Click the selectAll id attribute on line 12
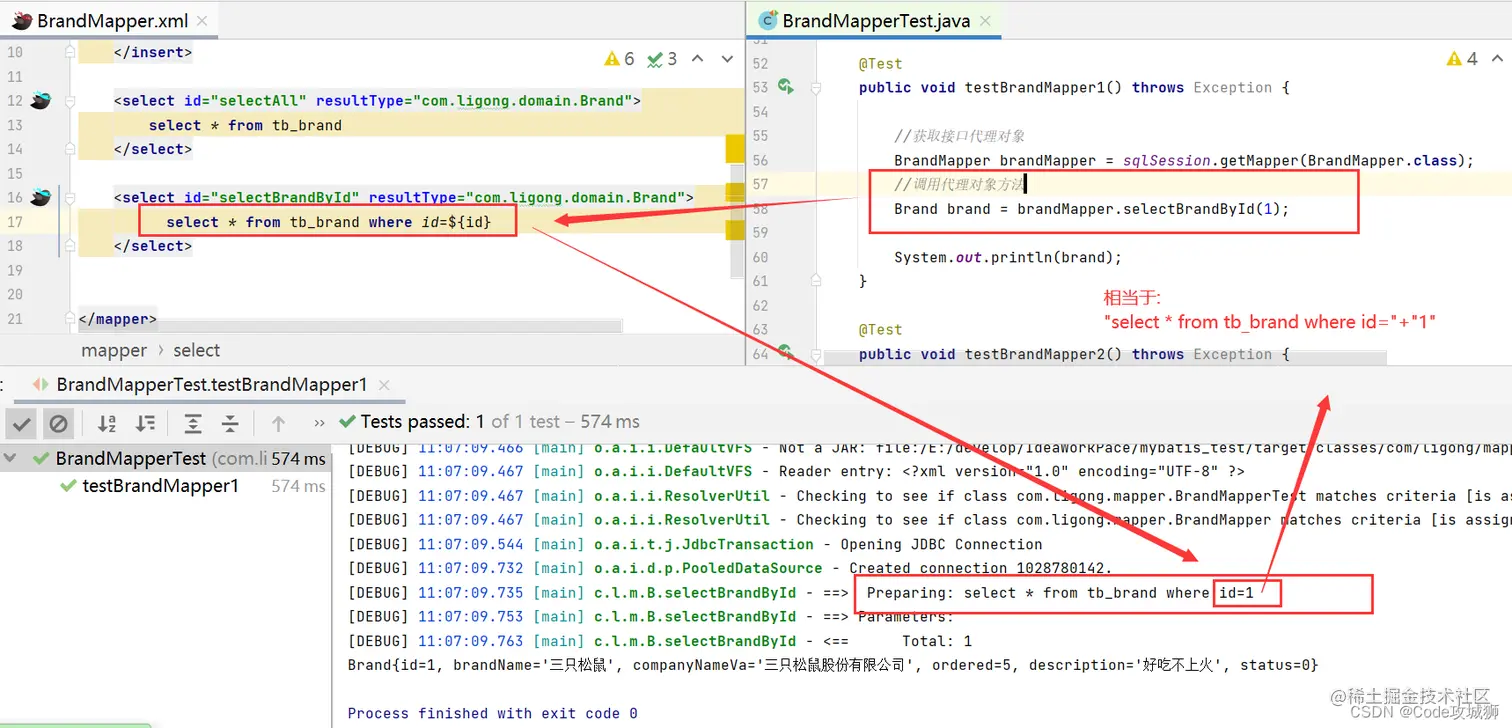The height and width of the screenshot is (728, 1512). pyautogui.click(x=245, y=100)
